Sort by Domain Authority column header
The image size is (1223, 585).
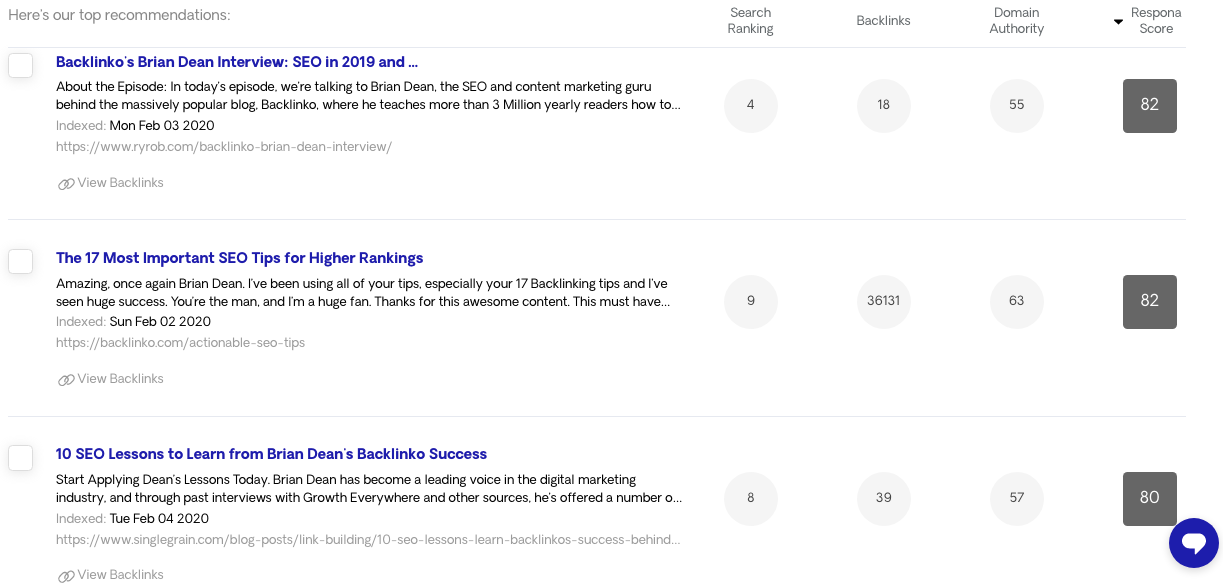click(1017, 21)
